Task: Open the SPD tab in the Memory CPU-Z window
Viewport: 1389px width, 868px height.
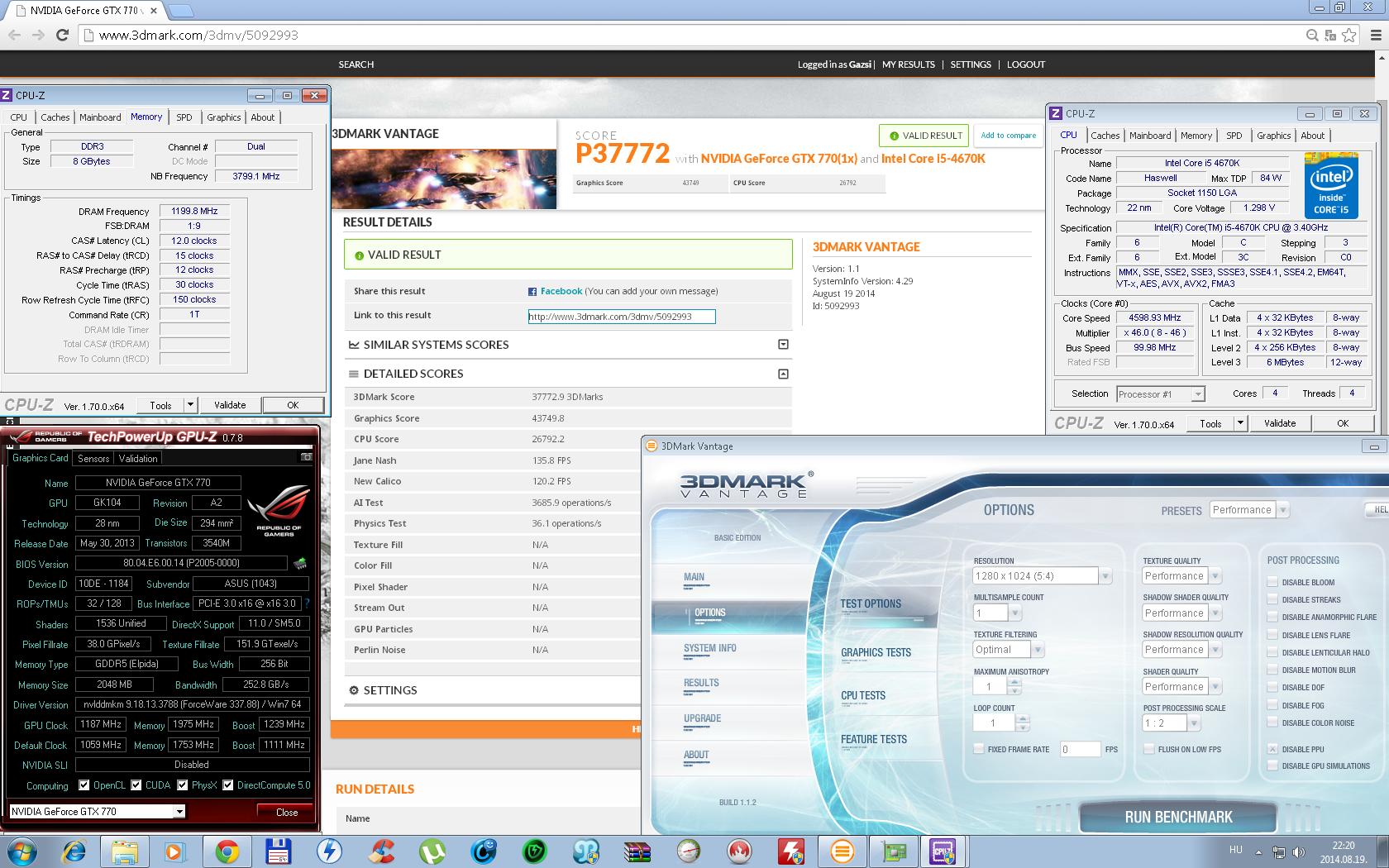Action: point(184,117)
